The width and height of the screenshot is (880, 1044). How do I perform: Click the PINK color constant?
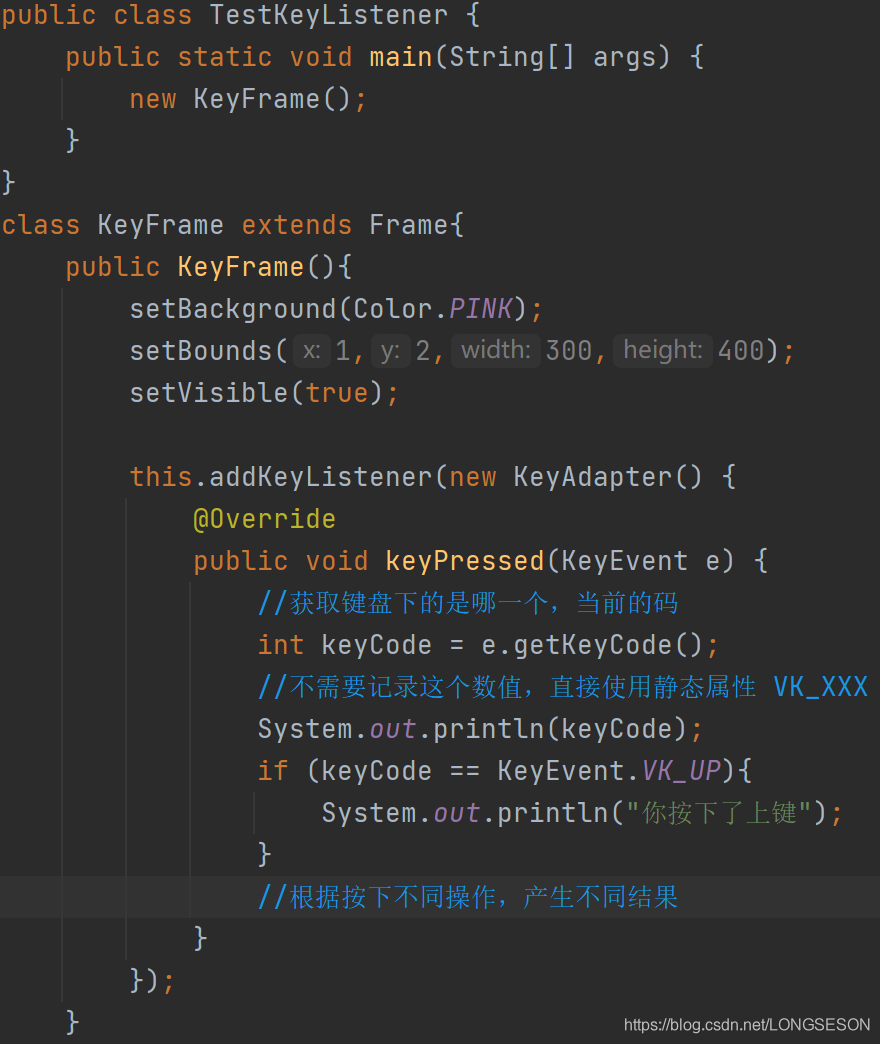(481, 309)
